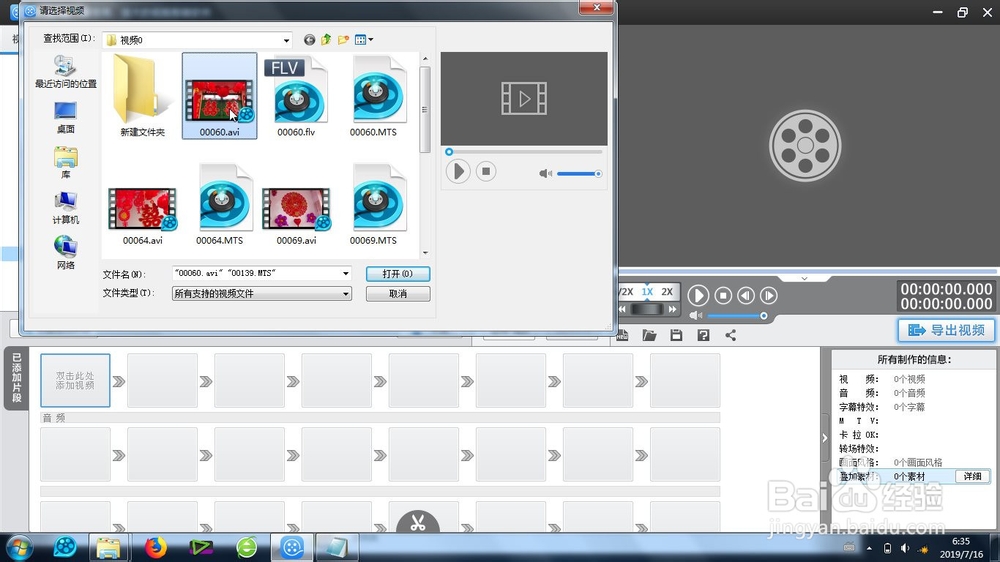This screenshot has width=1000, height=562.
Task: Adjust the main player volume slider
Action: click(x=737, y=316)
